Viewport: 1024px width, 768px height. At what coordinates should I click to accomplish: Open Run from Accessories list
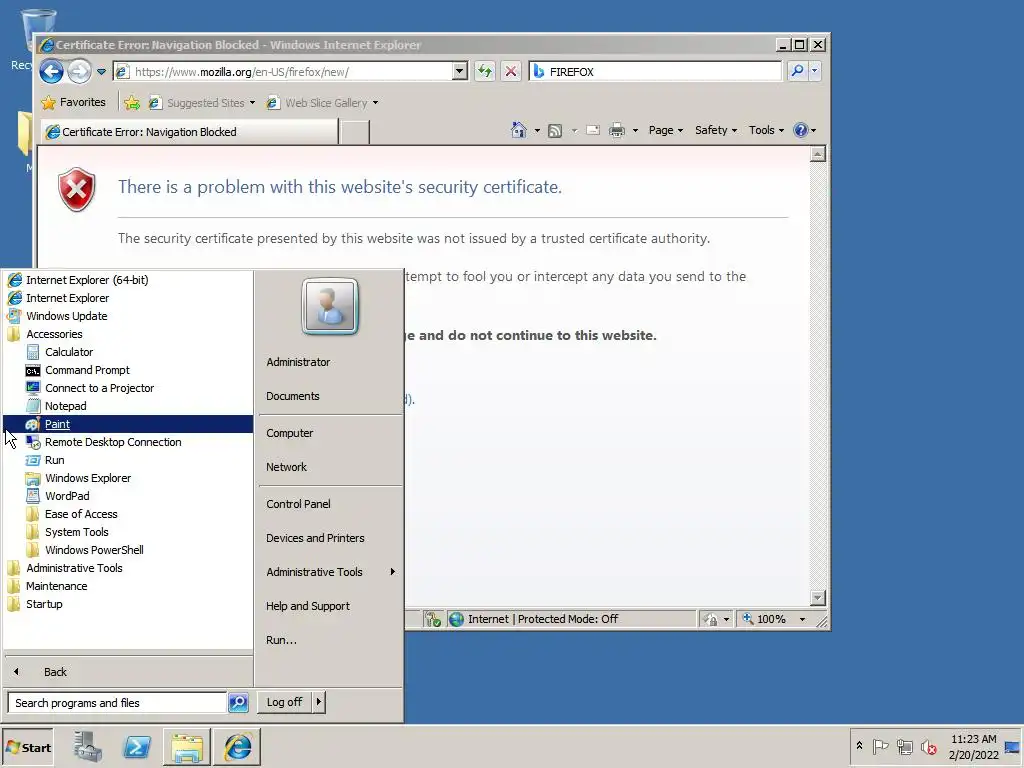(128, 460)
